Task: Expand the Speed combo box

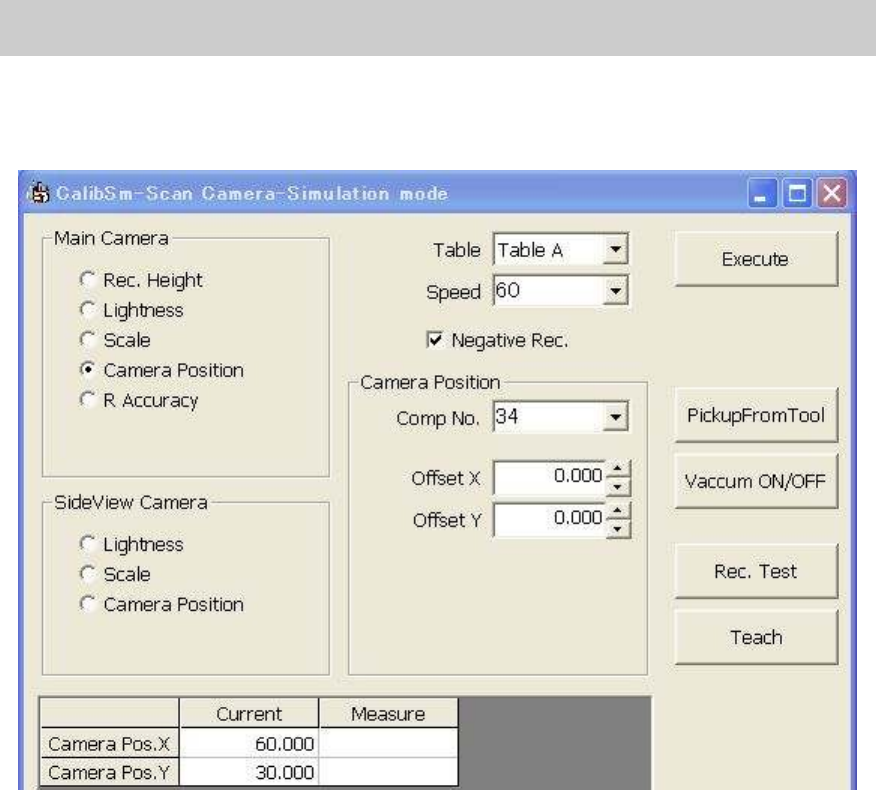Action: pyautogui.click(x=615, y=291)
